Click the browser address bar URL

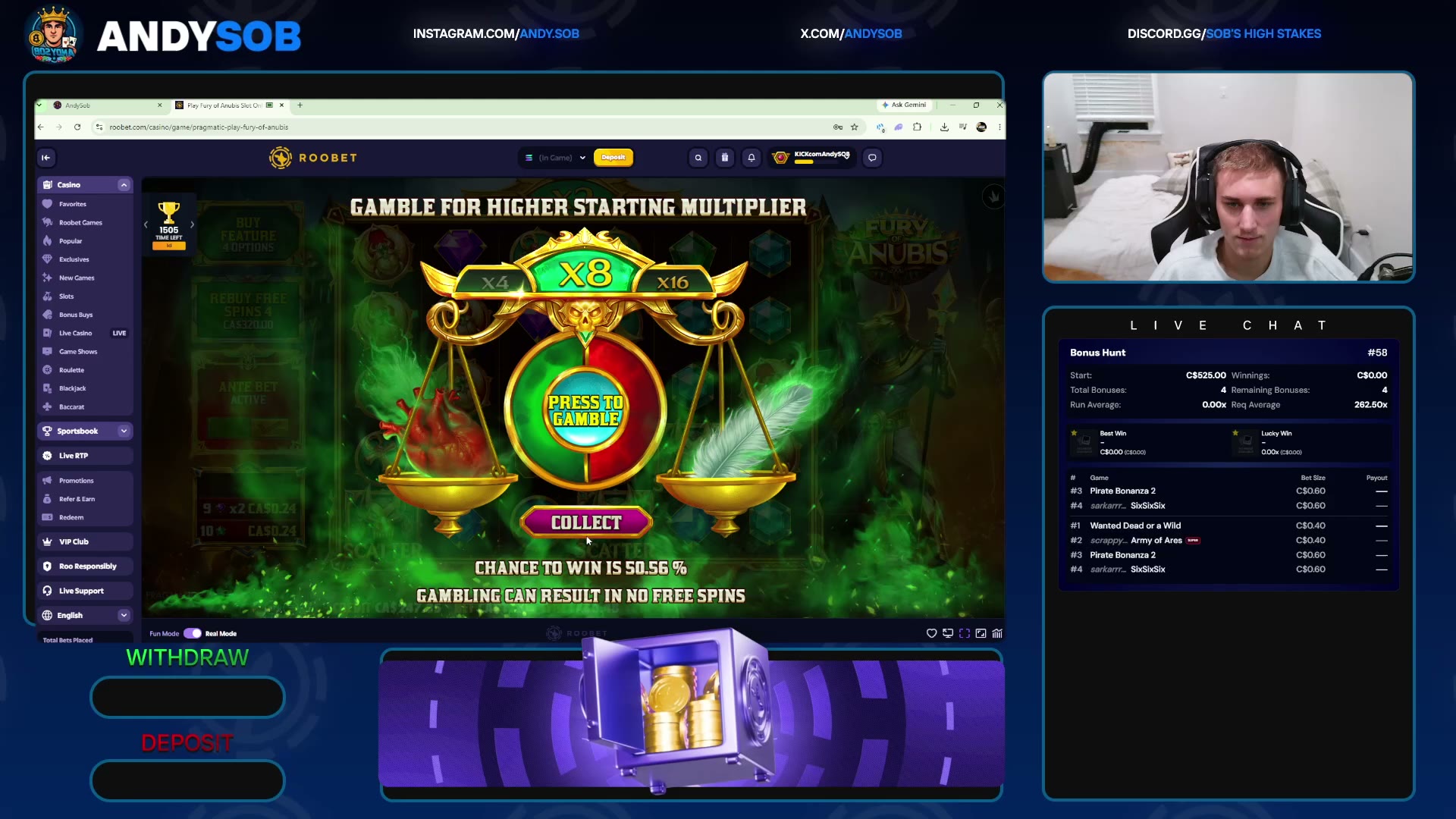click(199, 127)
